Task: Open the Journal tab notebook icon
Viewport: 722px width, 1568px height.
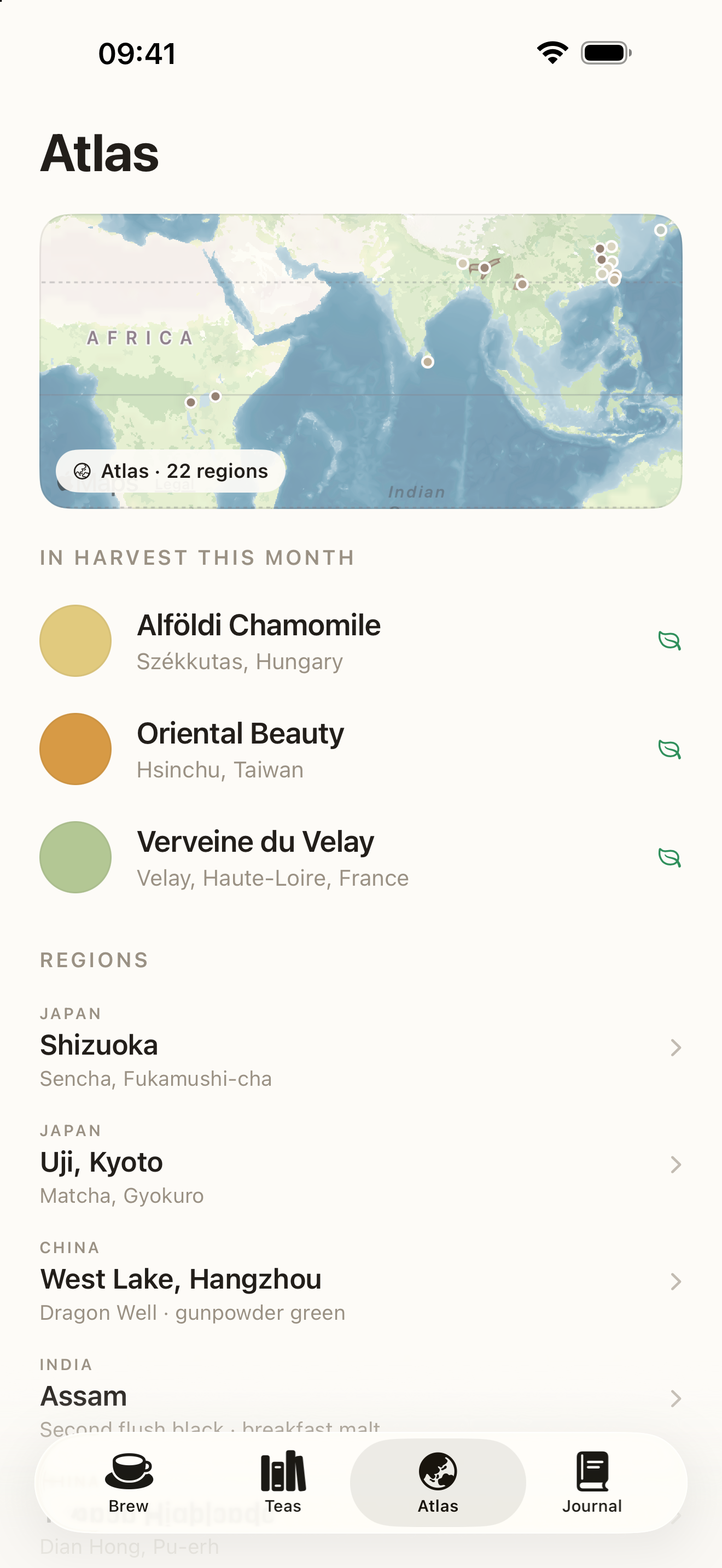Action: click(x=592, y=1471)
